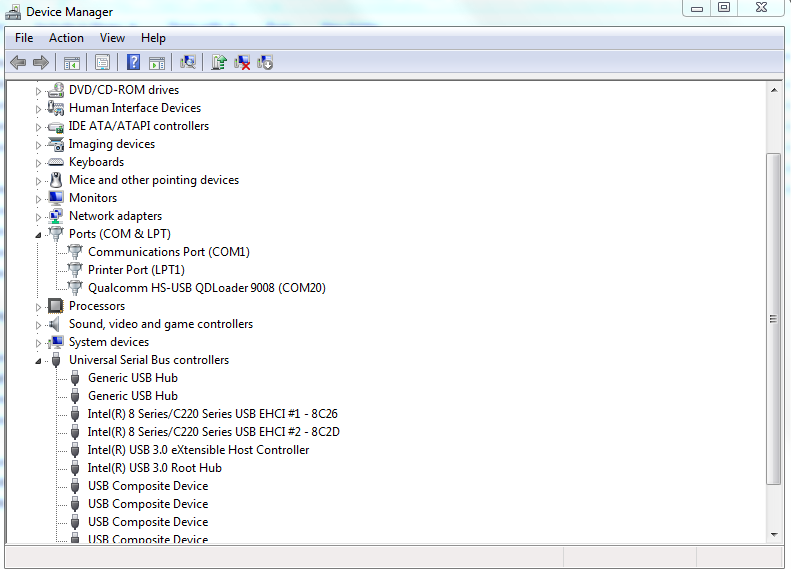Viewport: 791px width, 569px height.
Task: Click the Qualcomm QDLoader port icon
Action: tap(75, 288)
